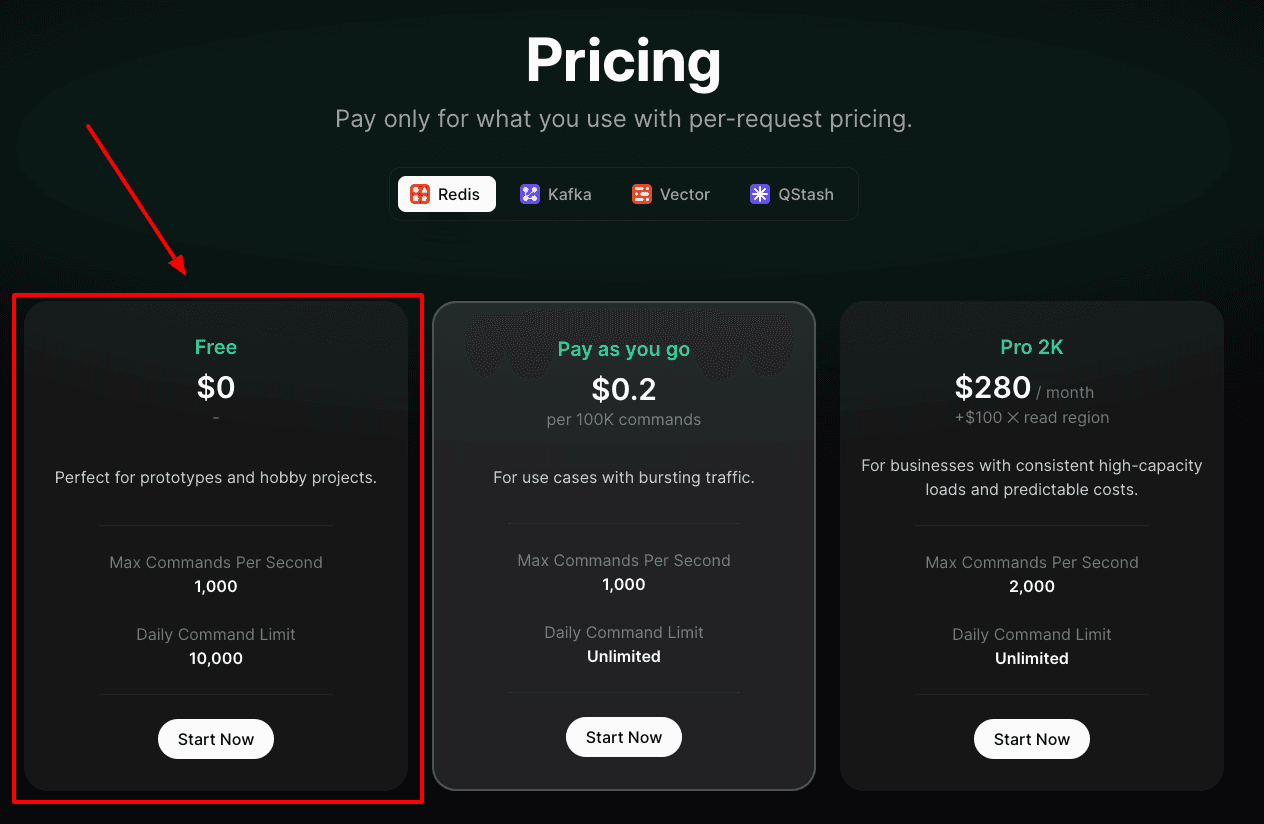
Task: Click the Free plan title
Action: [x=216, y=347]
